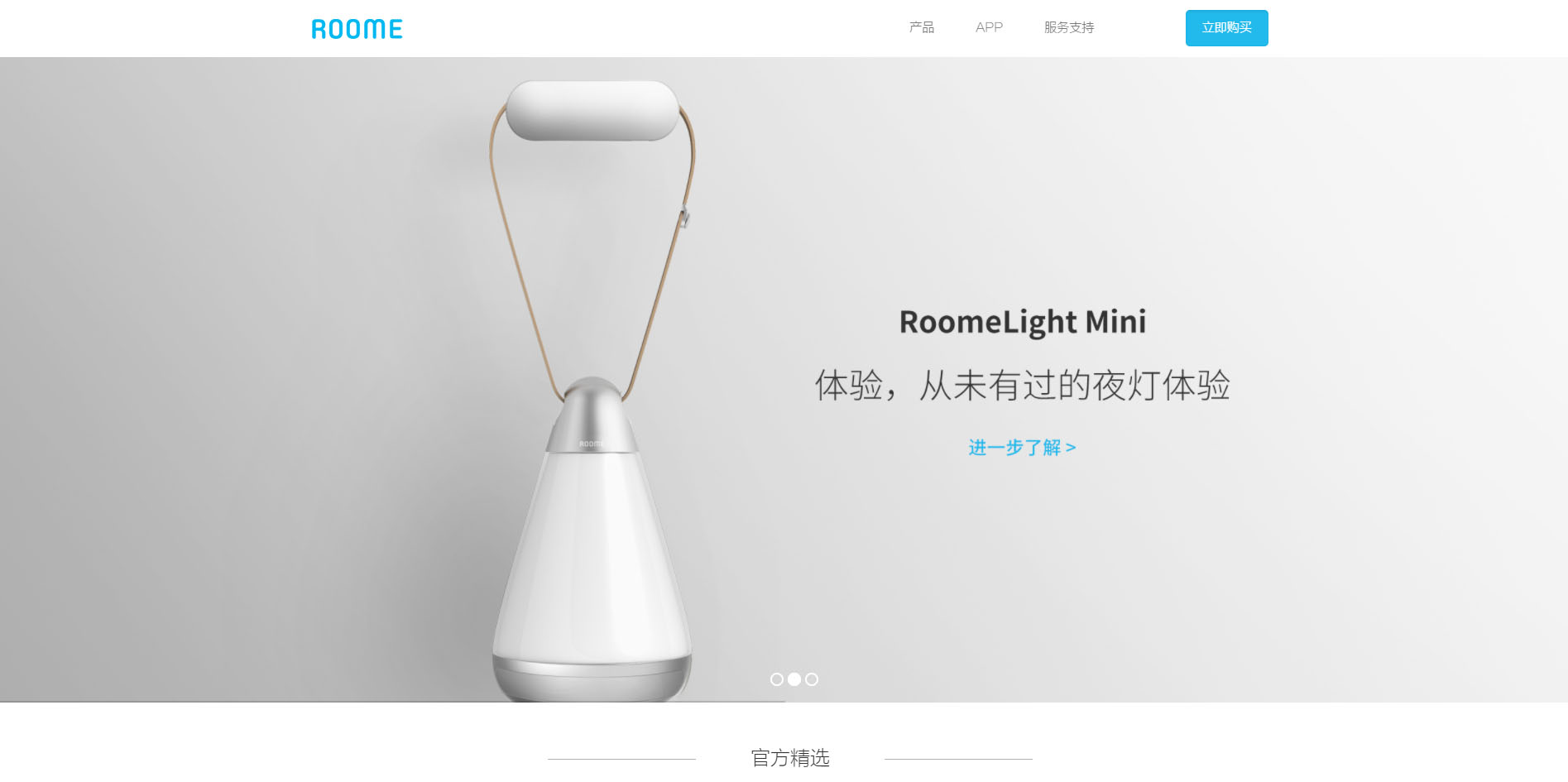Screen dimensions: 1568x782
Task: Select the middle filled carousel dot
Action: [794, 679]
